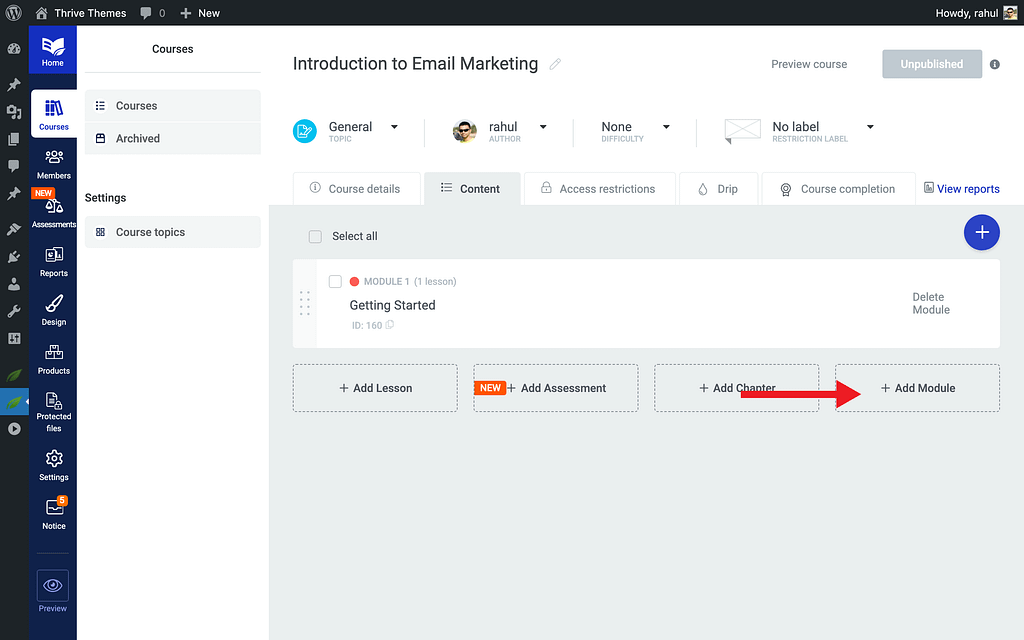Click the blue plus add button

(981, 232)
